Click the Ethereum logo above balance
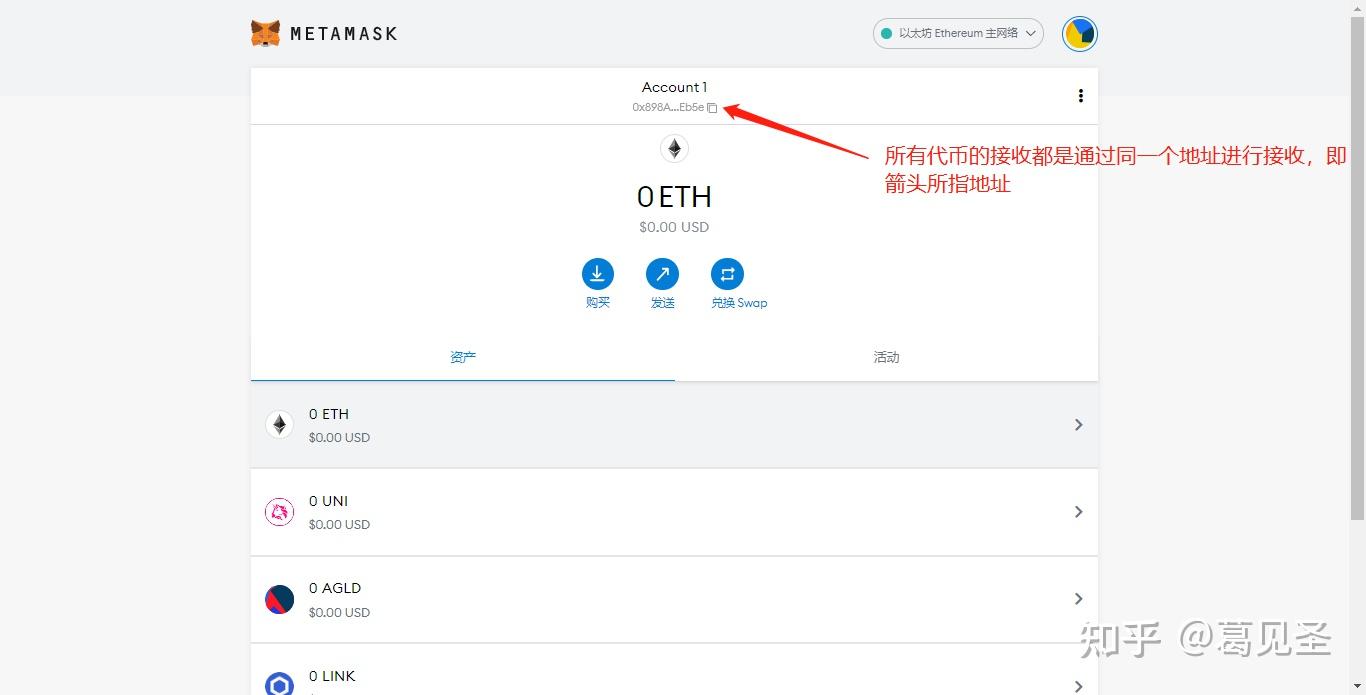1366x695 pixels. 674,149
